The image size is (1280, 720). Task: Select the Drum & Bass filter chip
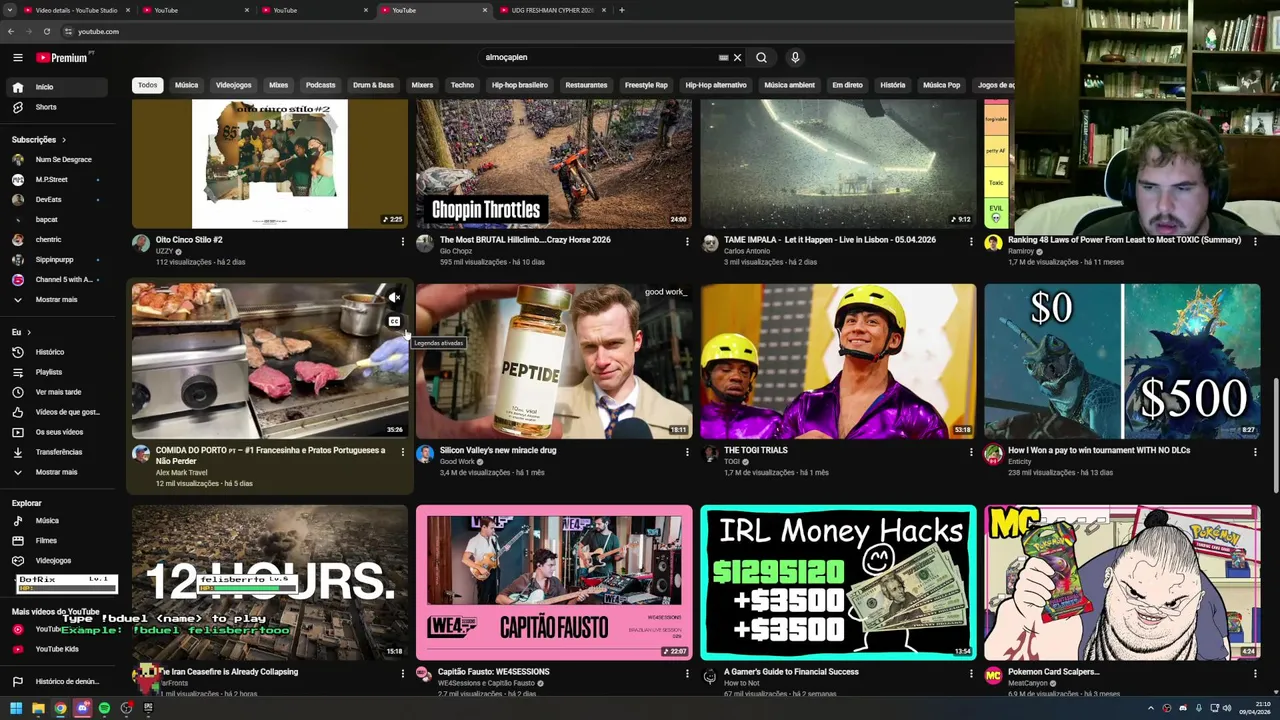tap(373, 85)
